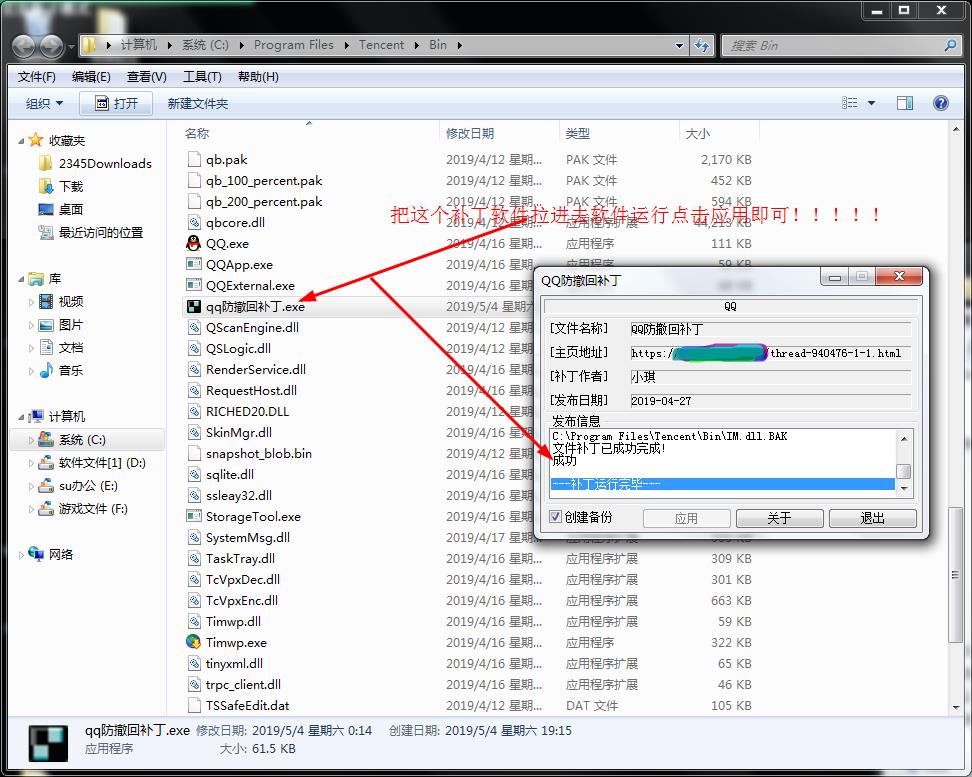Click the 应用 button in the patch dialog

686,518
